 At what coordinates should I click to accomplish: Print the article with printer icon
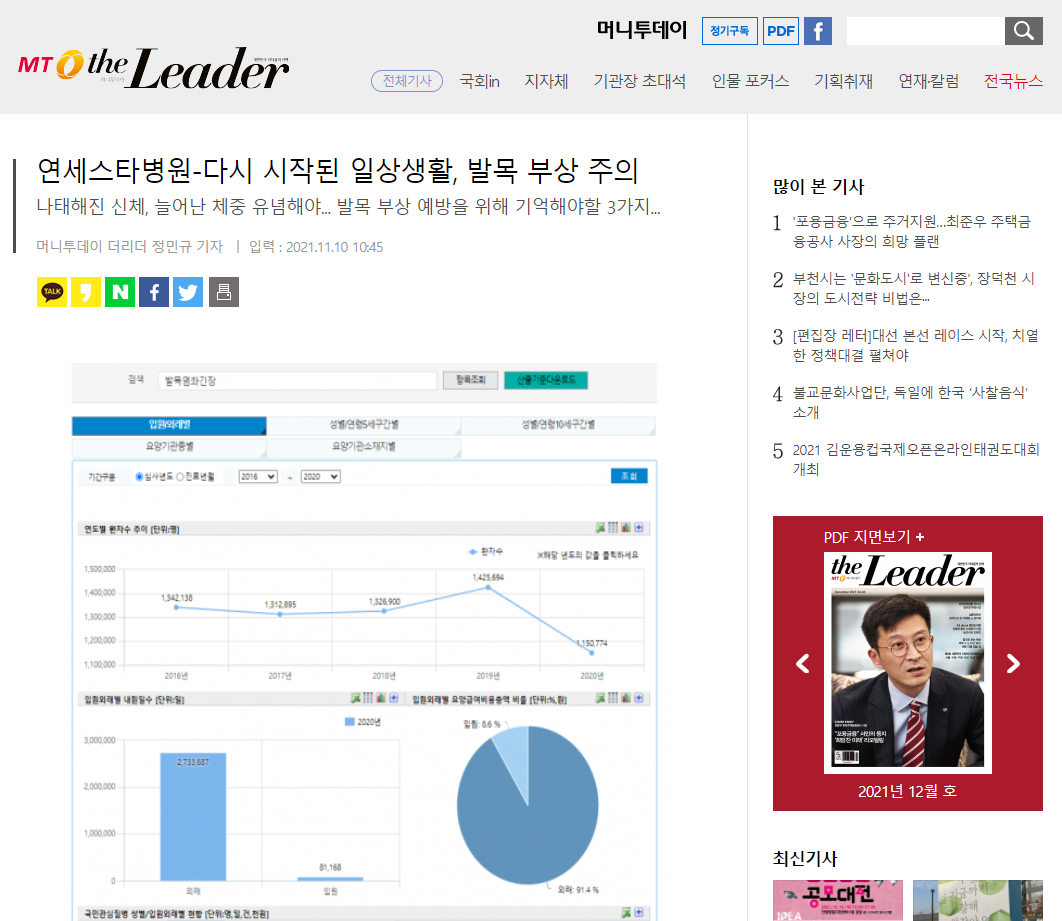(224, 292)
